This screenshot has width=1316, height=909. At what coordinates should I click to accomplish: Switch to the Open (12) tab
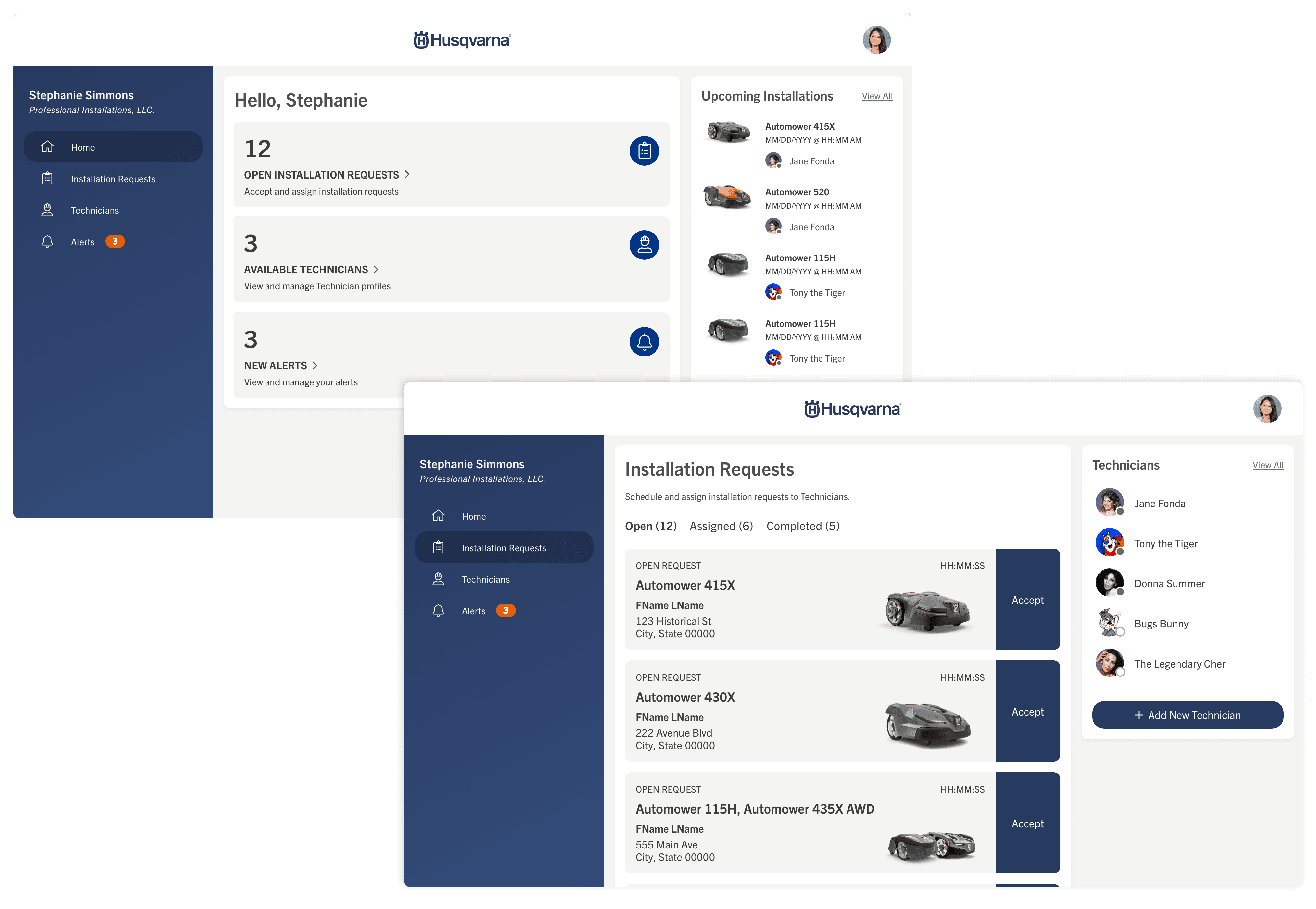point(650,526)
